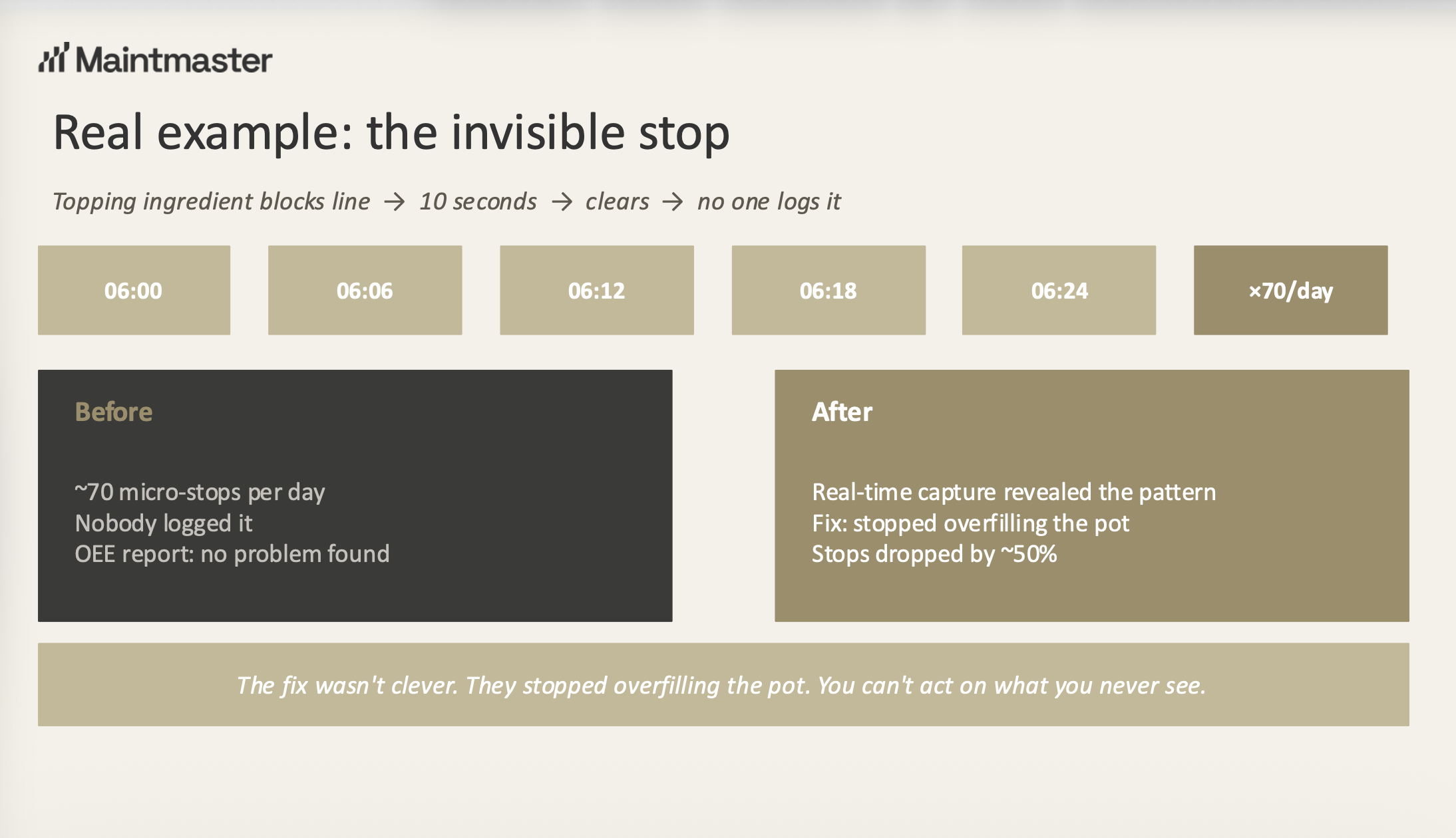The width and height of the screenshot is (1456, 838).
Task: Click the Maintmaster logo icon
Action: coord(54,58)
